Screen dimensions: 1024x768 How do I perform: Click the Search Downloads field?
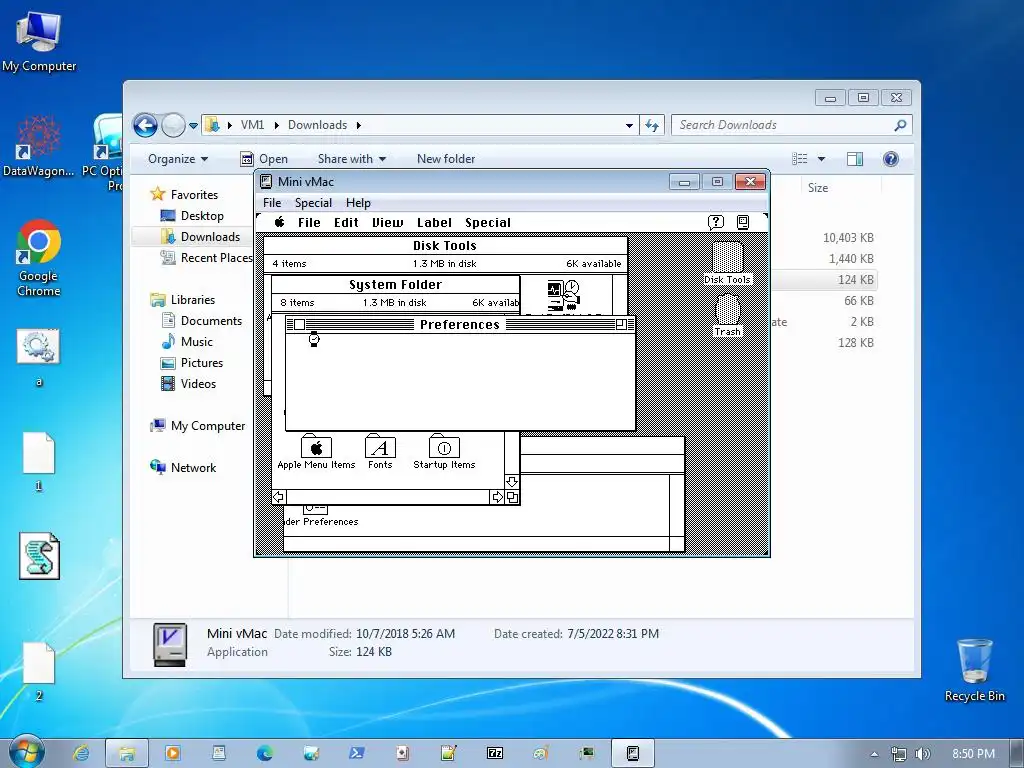[792, 125]
